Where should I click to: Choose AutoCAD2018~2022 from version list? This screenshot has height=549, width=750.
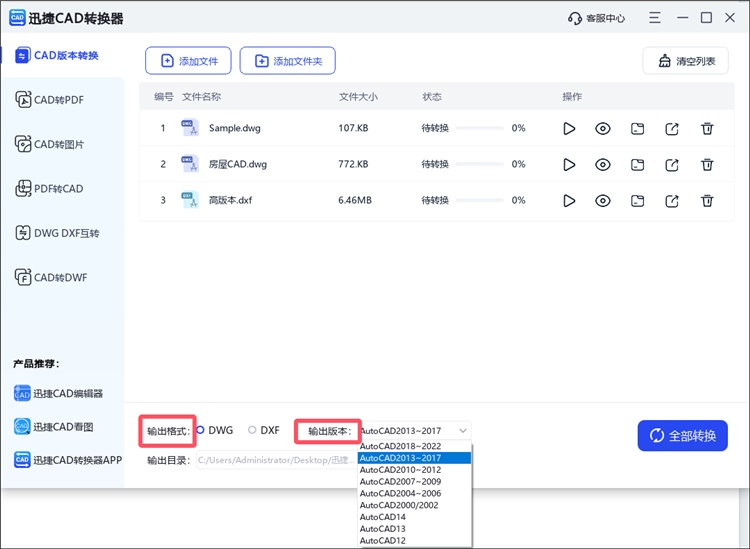(x=400, y=446)
